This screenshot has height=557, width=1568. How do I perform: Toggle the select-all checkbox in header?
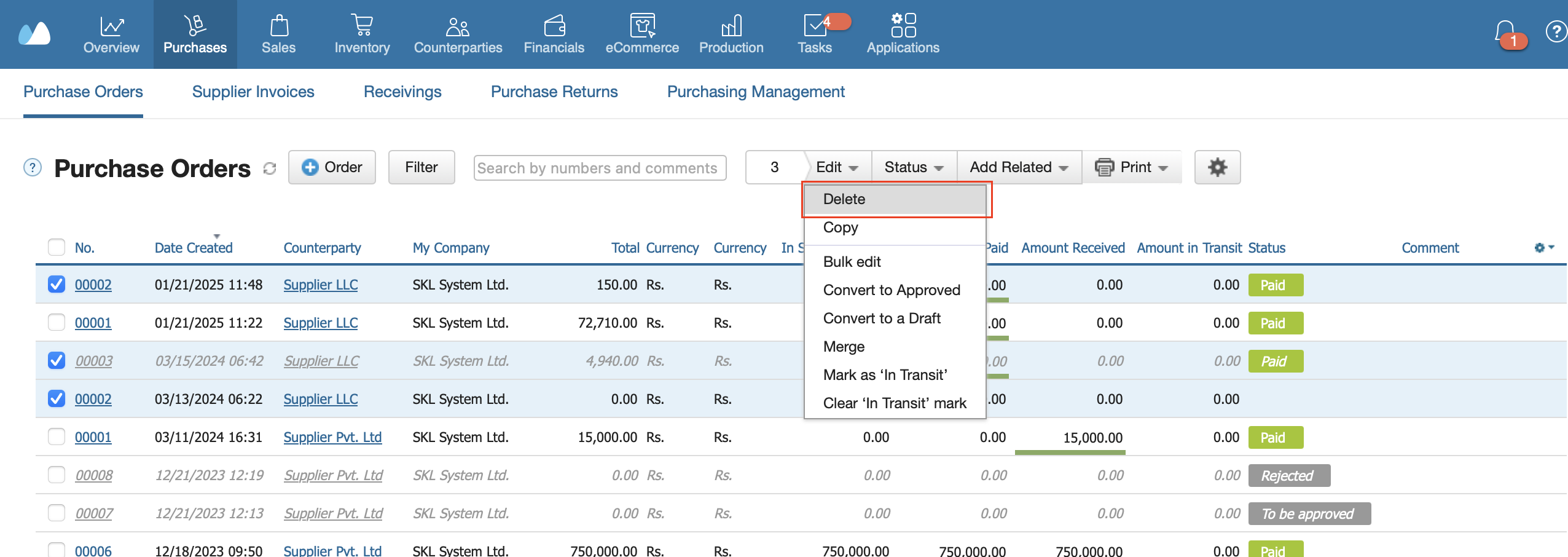coord(57,247)
